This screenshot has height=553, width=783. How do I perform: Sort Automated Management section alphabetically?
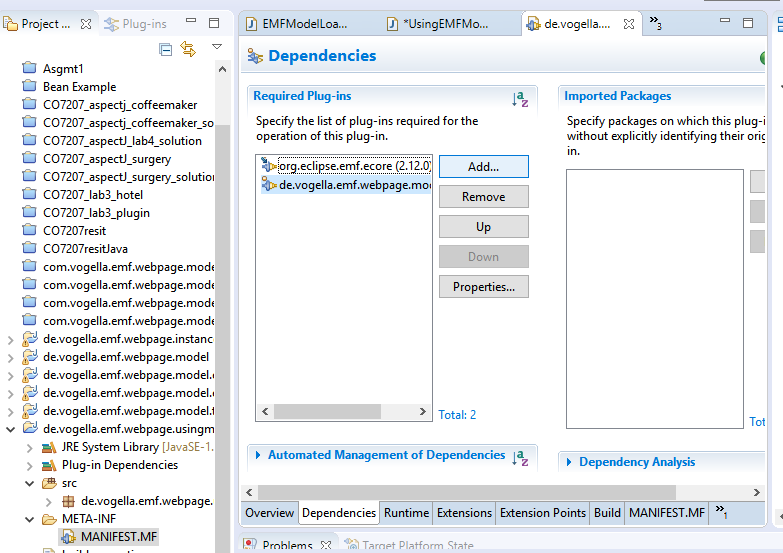(x=520, y=458)
